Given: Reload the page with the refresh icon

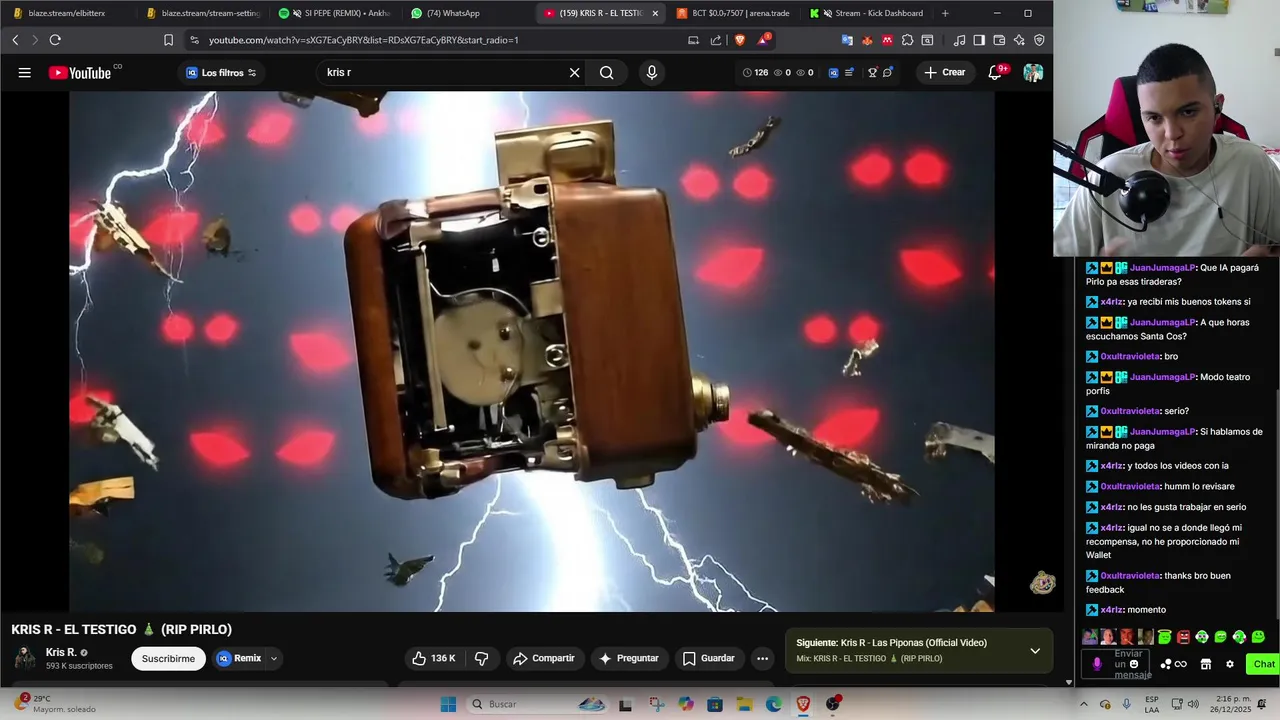Looking at the screenshot, I should pos(55,40).
